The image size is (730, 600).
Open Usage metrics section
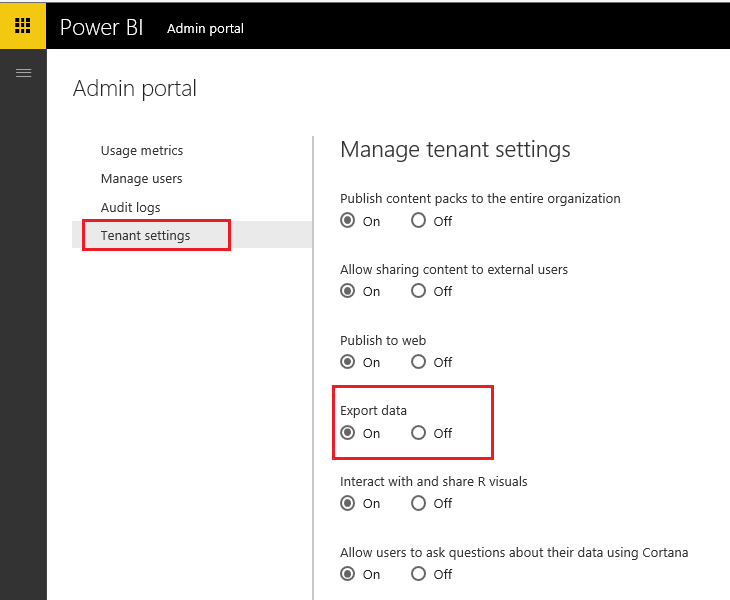point(142,151)
